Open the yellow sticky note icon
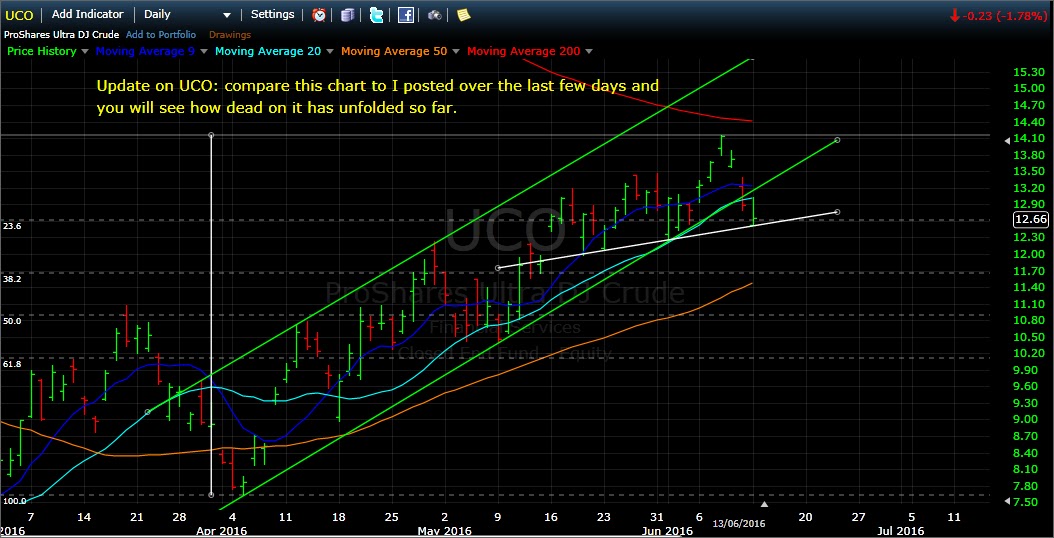Screen dimensions: 1054x538 463,15
